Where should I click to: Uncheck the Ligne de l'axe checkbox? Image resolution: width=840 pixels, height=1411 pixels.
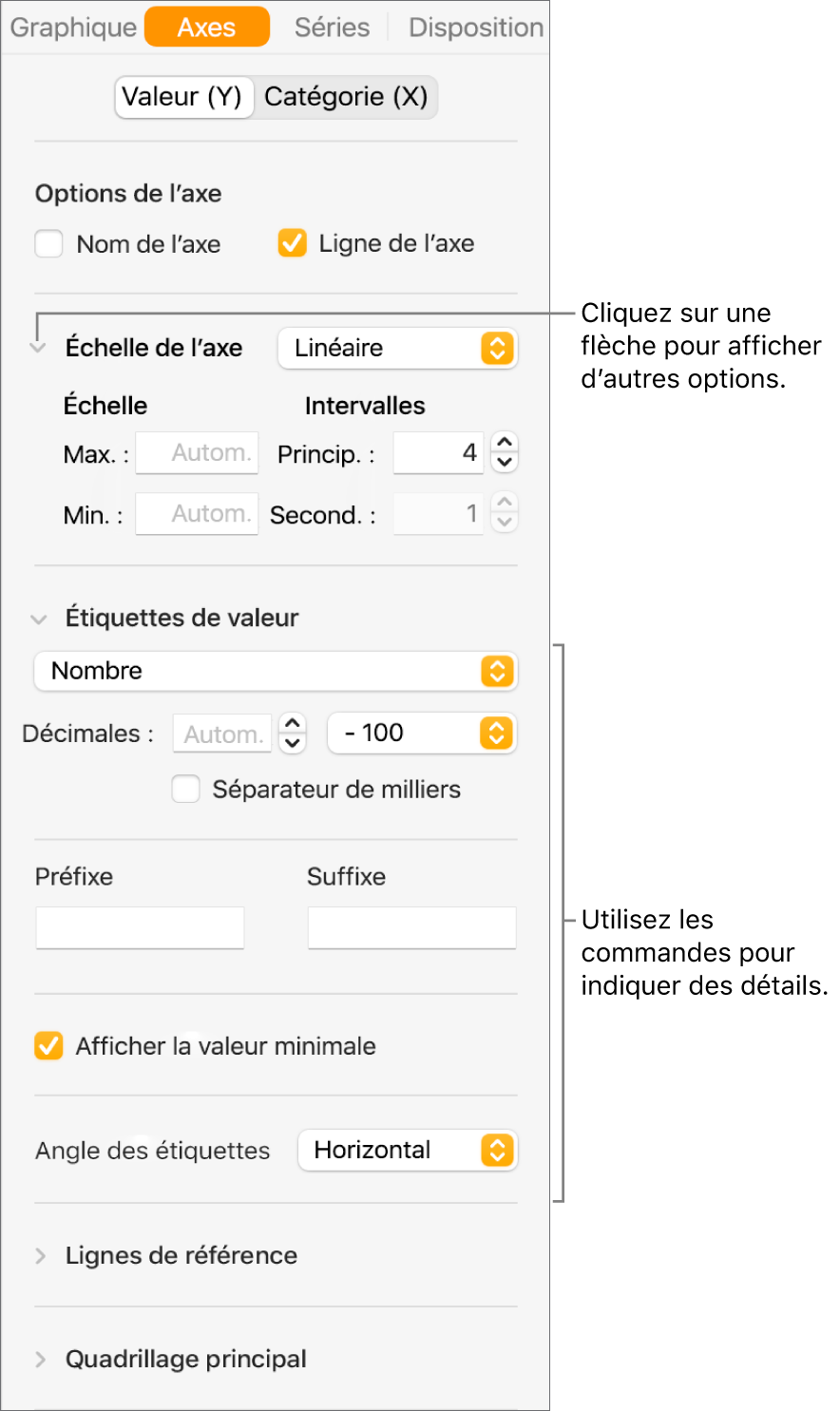[292, 244]
